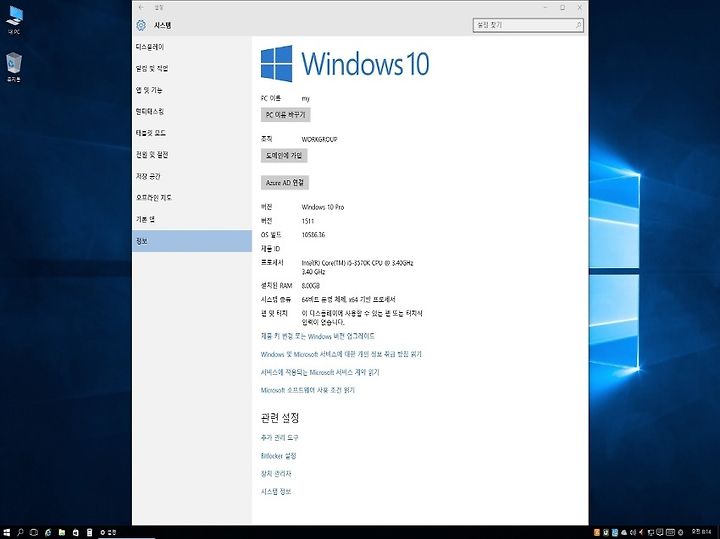The height and width of the screenshot is (539, 720).
Task: Open 오프라인 지도 settings
Action: point(191,198)
